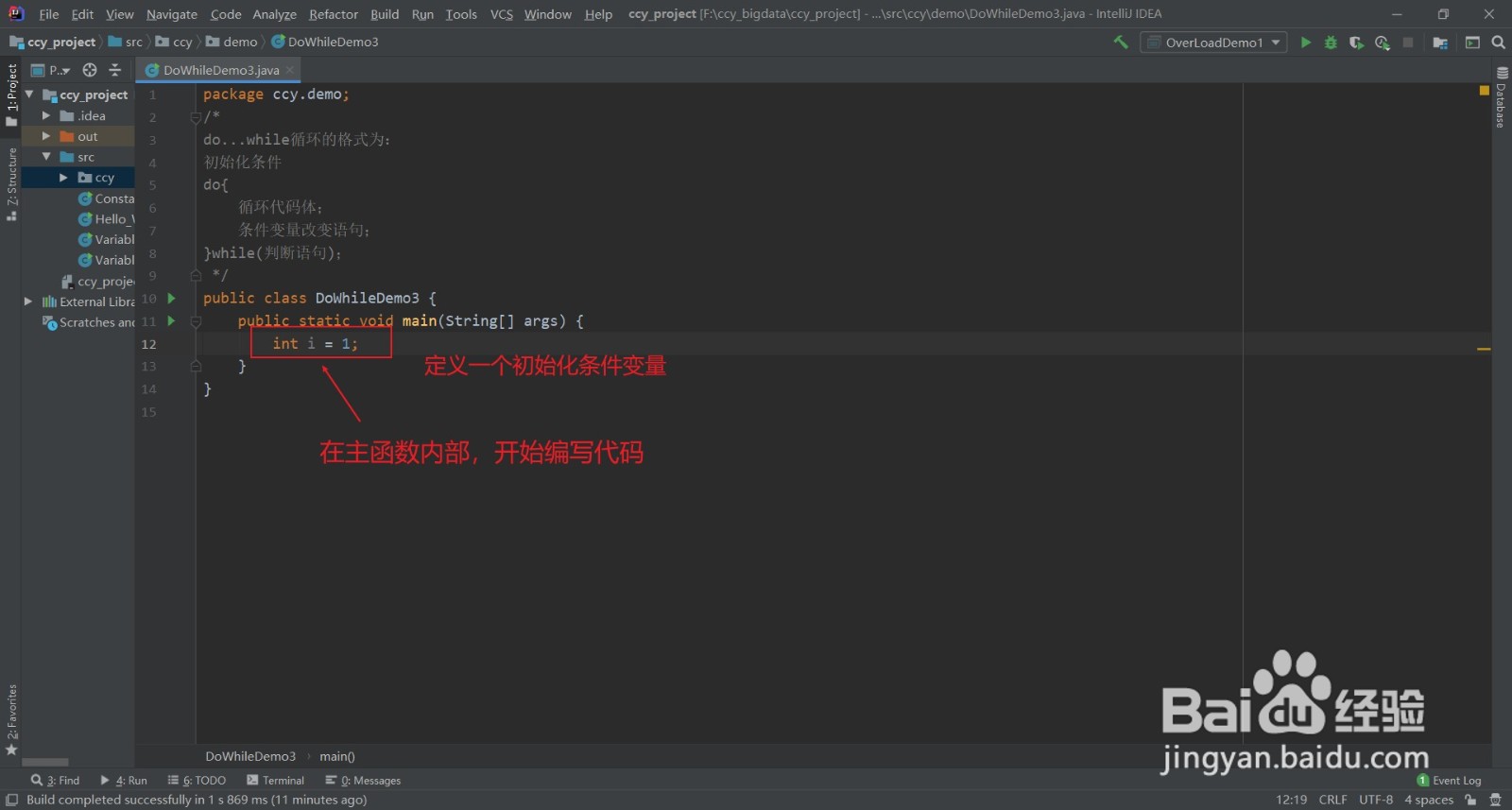Expand the ccy package node
This screenshot has height=810, width=1512.
[63, 178]
